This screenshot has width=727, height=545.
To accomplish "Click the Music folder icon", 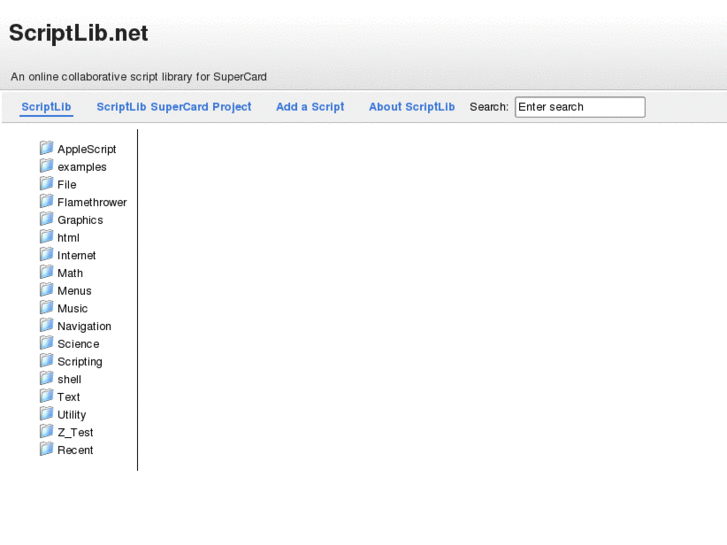I will (46, 307).
